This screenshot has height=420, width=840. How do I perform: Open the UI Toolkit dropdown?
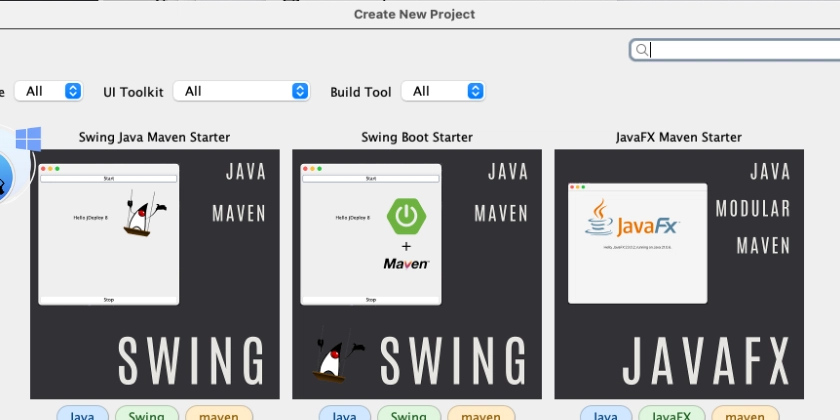tap(242, 91)
